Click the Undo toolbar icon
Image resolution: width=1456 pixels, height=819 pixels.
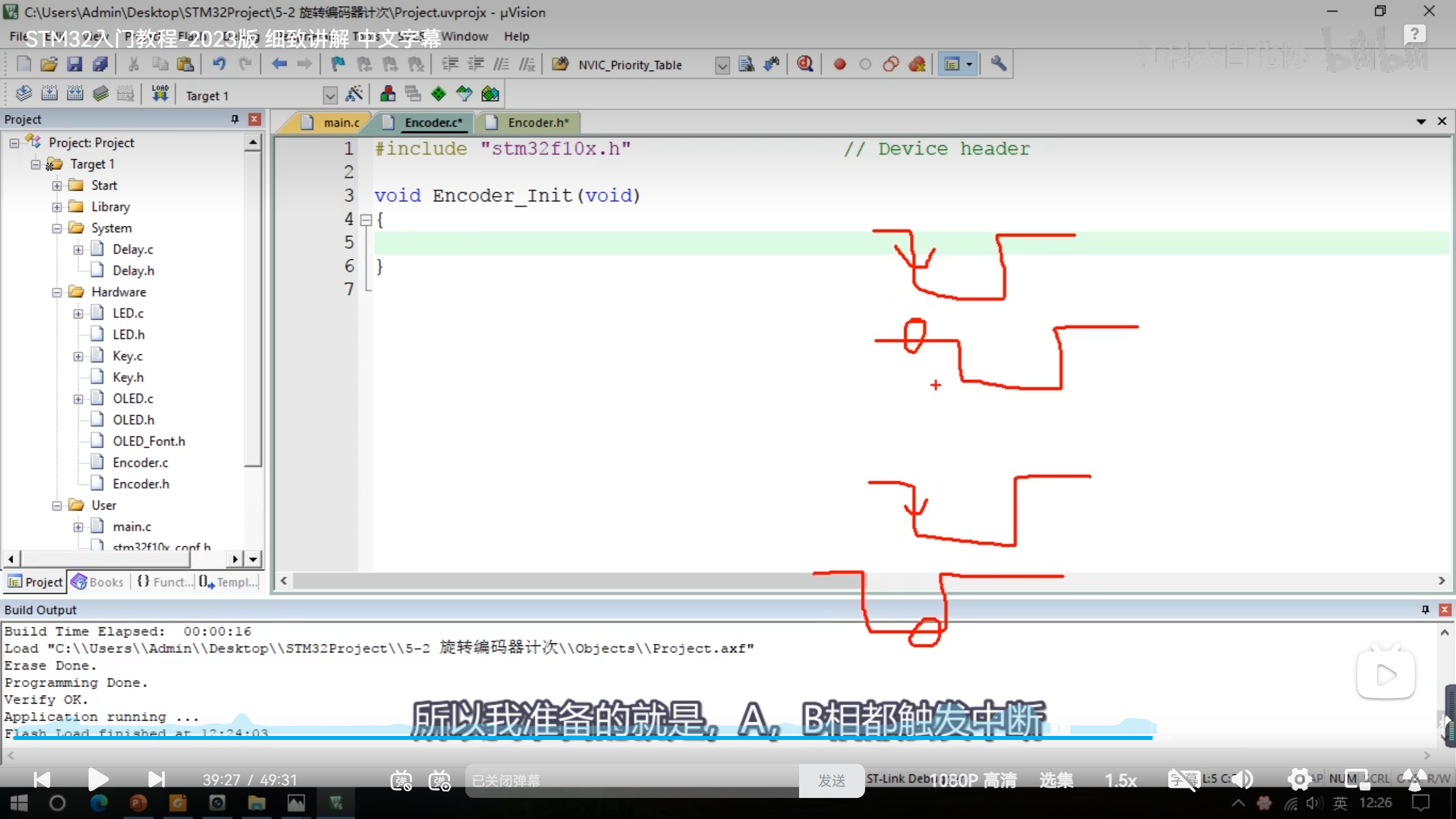click(x=219, y=64)
